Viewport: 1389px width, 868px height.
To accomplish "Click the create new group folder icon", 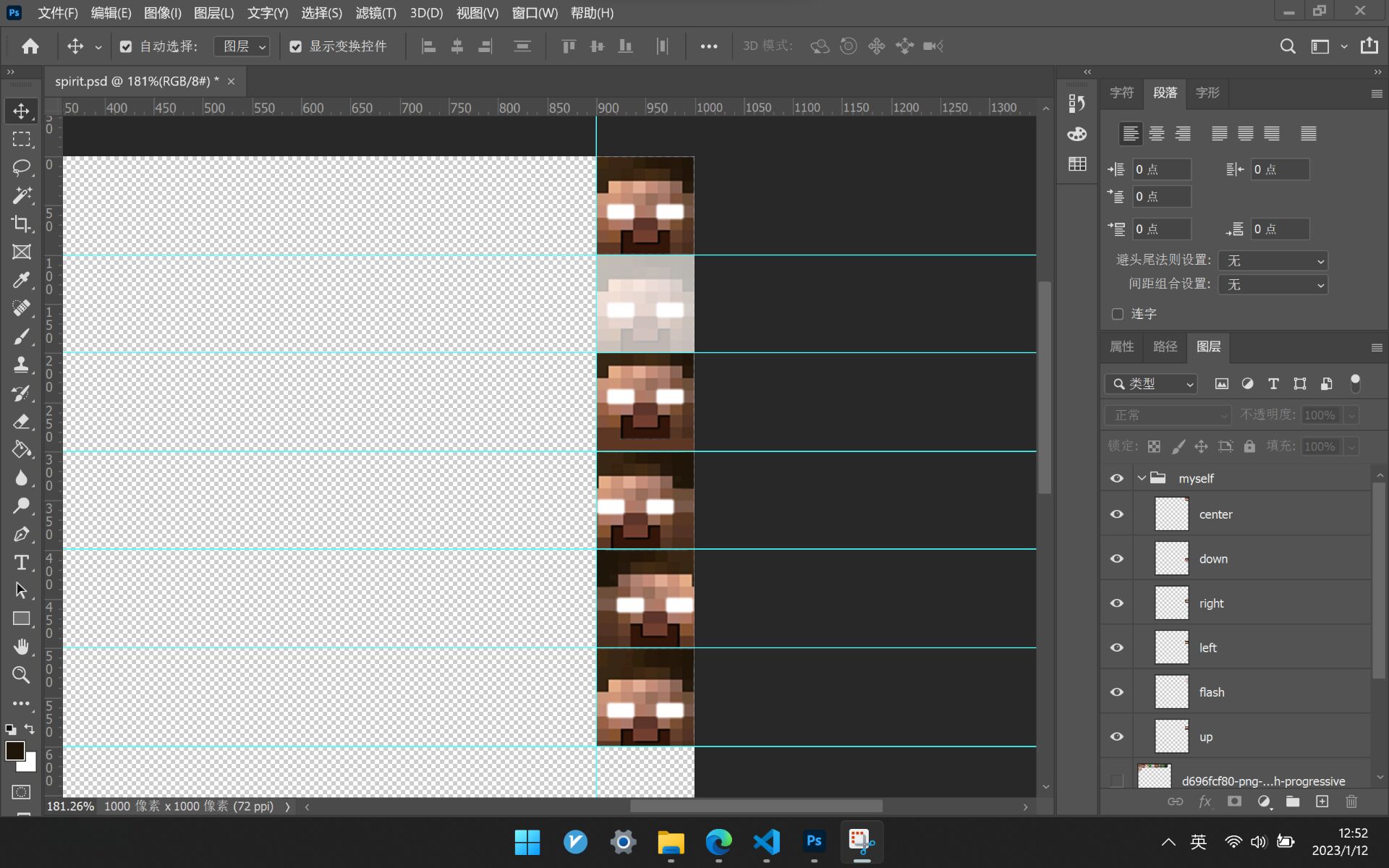I will [1292, 801].
